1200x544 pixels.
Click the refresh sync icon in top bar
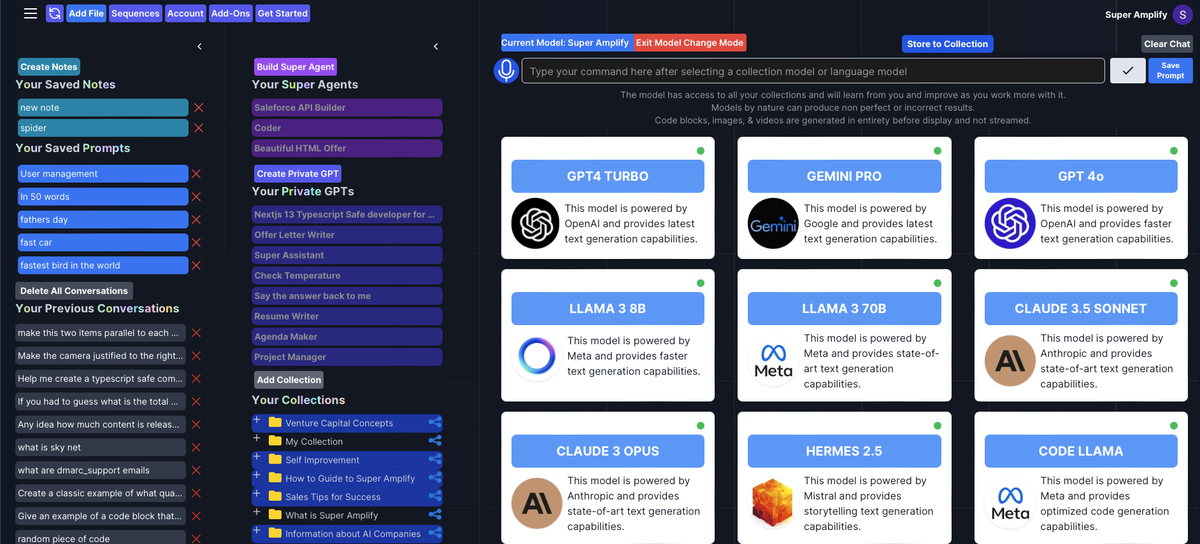[x=54, y=14]
